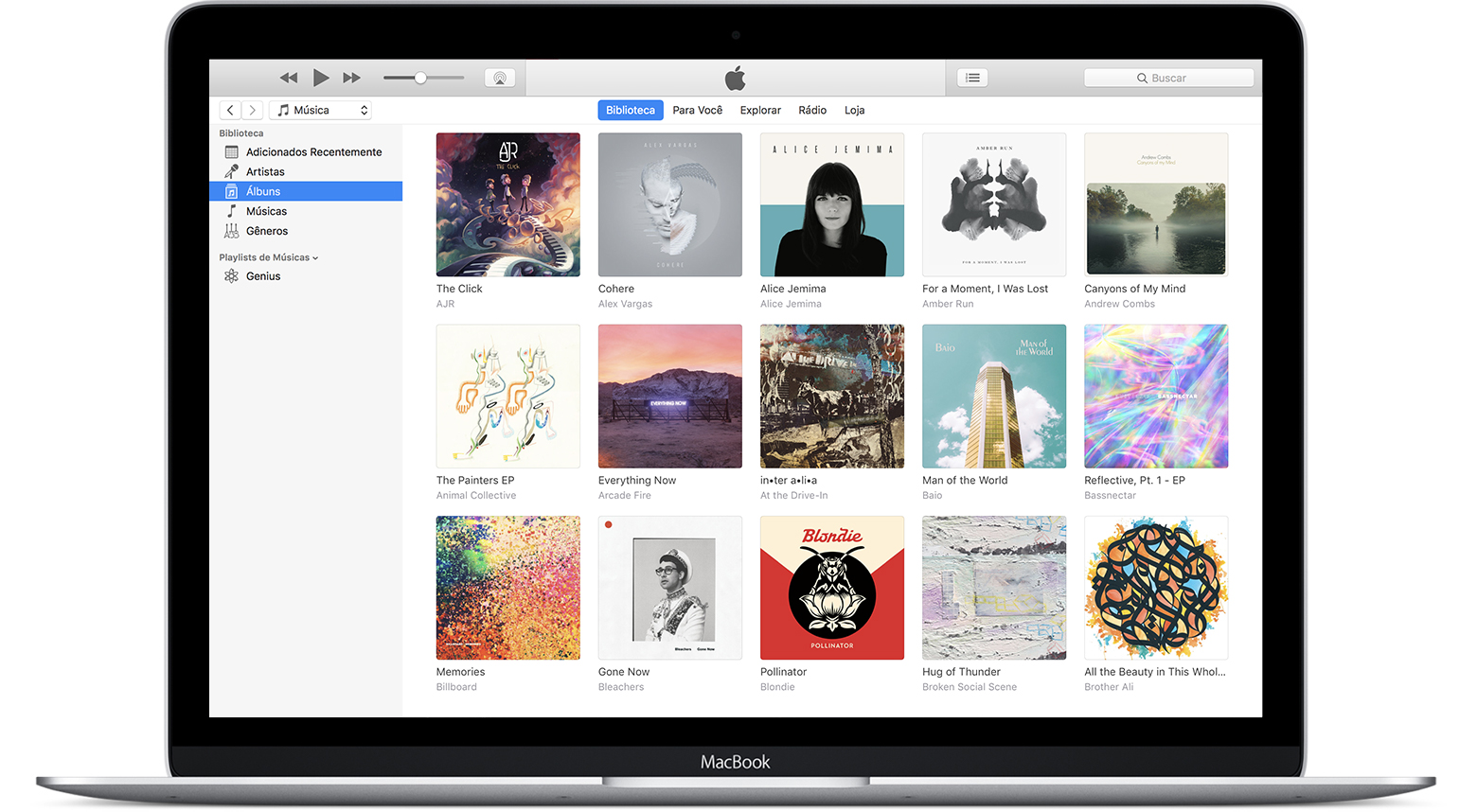Viewport: 1477px width, 812px height.
Task: Open the Alice Jemima album cover
Action: click(x=832, y=204)
